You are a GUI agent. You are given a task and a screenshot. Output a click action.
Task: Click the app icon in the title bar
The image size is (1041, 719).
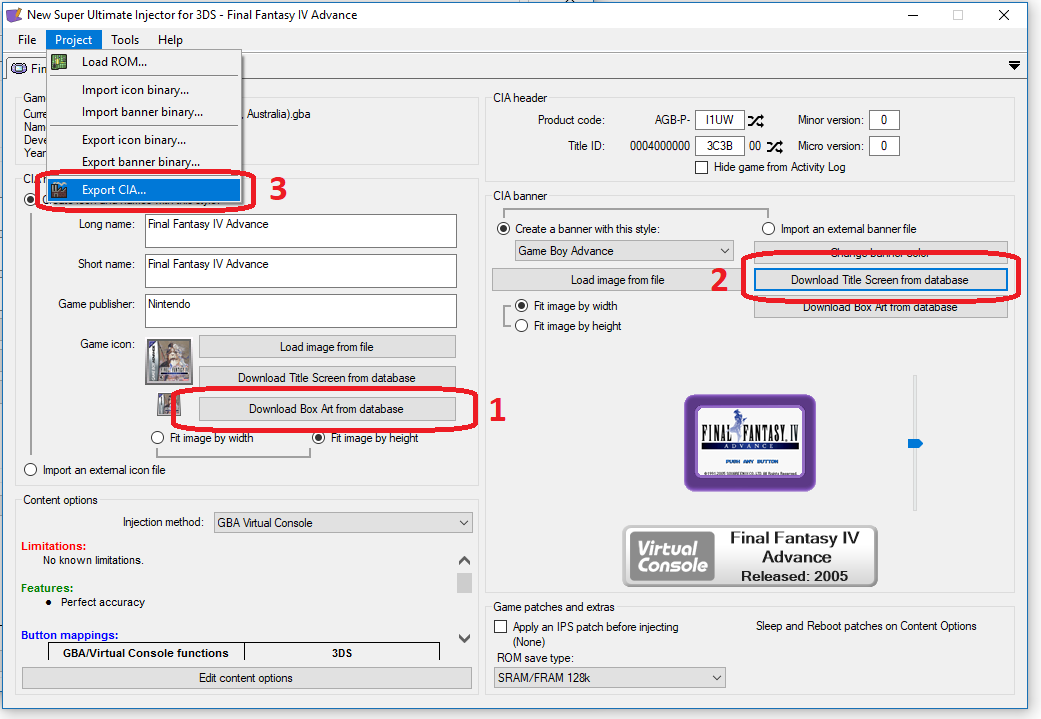point(13,15)
